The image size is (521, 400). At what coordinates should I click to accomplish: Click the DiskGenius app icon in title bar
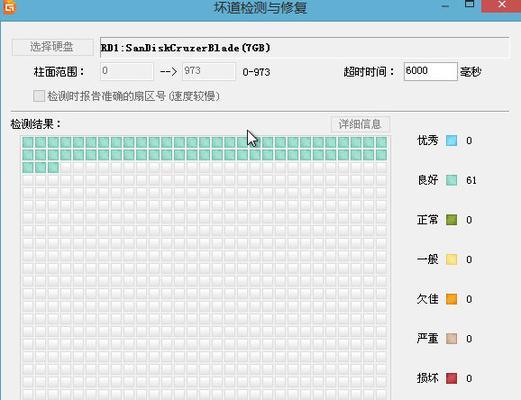tap(9, 7)
